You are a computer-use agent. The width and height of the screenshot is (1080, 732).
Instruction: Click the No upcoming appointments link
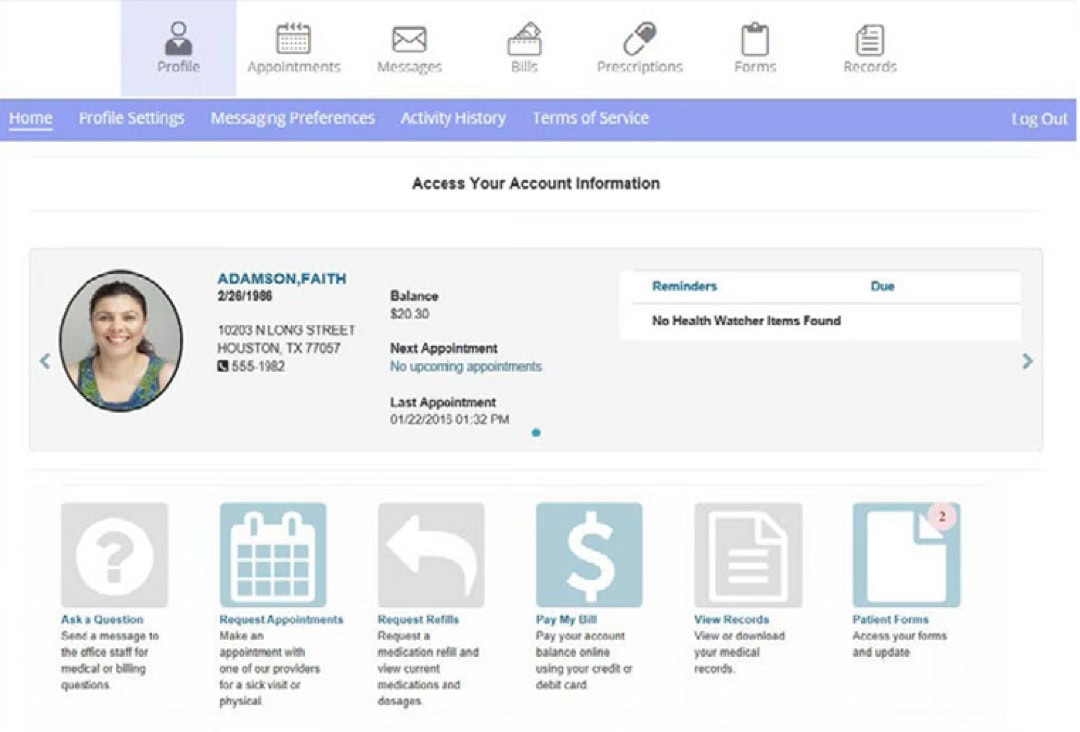coord(465,367)
